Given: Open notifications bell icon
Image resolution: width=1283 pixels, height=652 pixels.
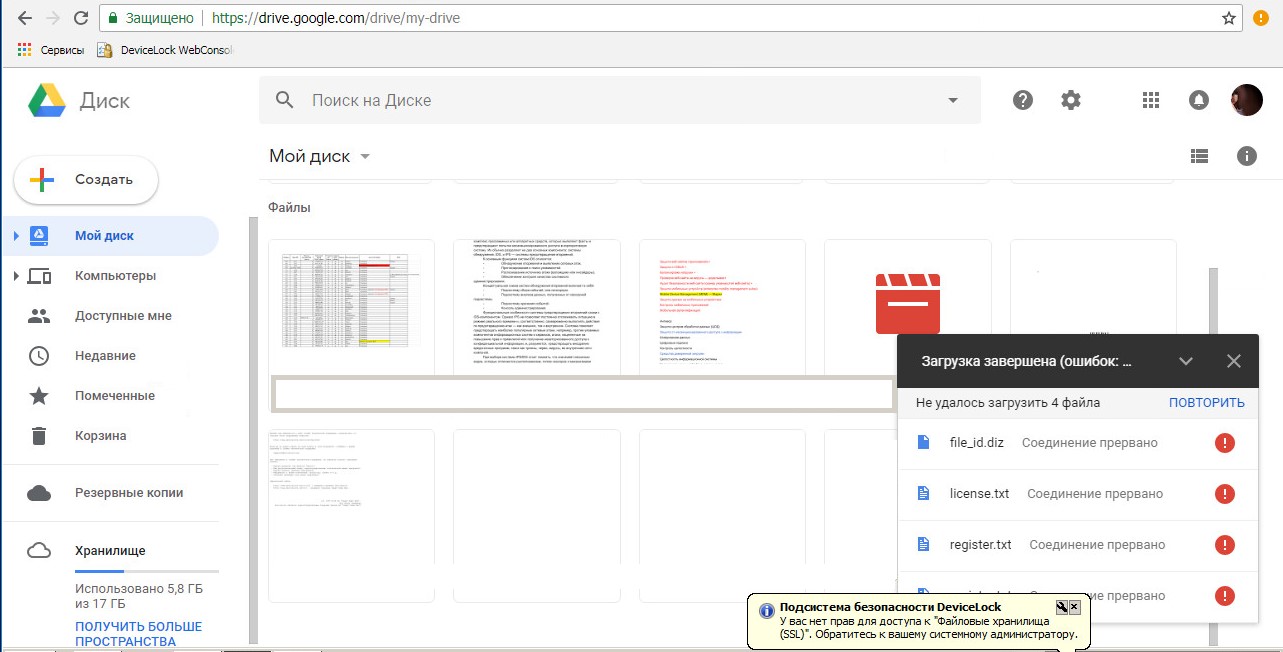Looking at the screenshot, I should [x=1198, y=100].
